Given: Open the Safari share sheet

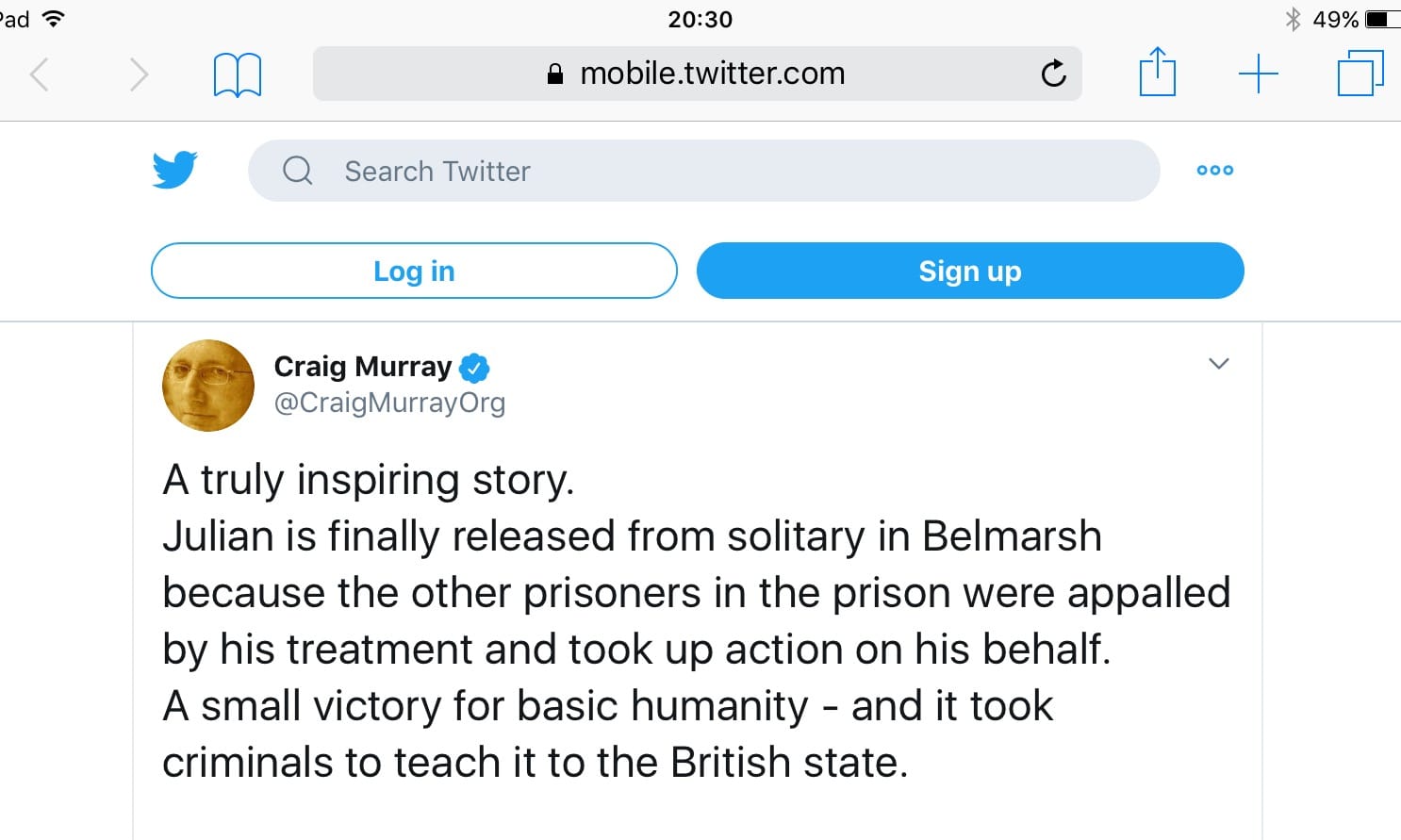Looking at the screenshot, I should pos(1157,73).
